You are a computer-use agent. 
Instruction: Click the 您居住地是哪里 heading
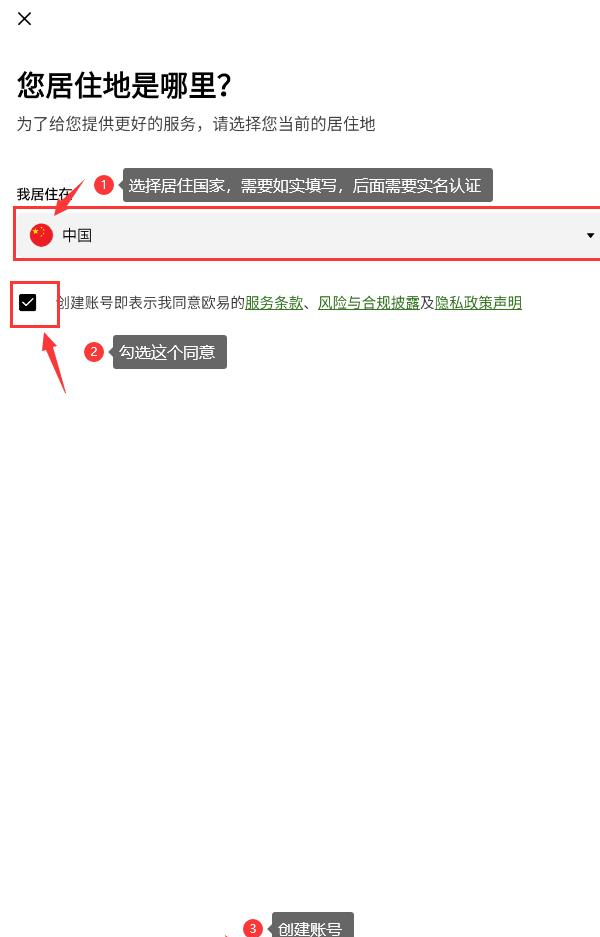[x=124, y=84]
